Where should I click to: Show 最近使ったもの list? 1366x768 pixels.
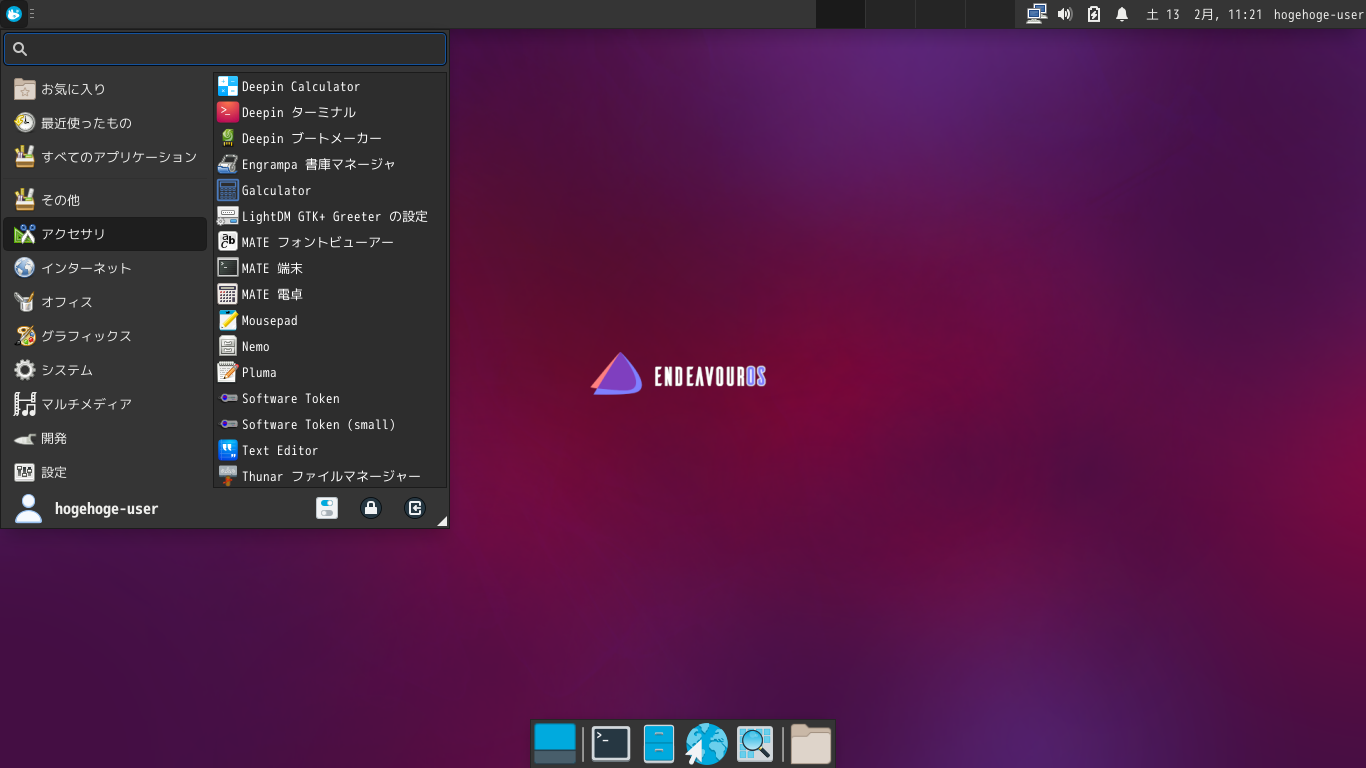click(105, 123)
